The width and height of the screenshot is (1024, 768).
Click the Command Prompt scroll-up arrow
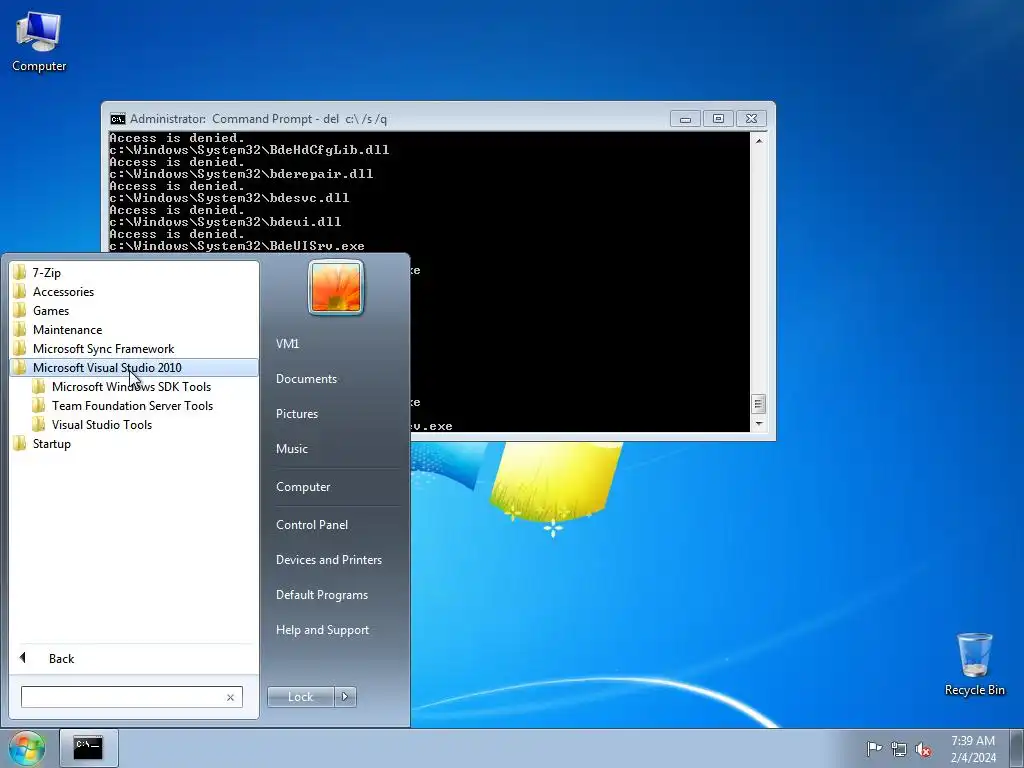(758, 140)
